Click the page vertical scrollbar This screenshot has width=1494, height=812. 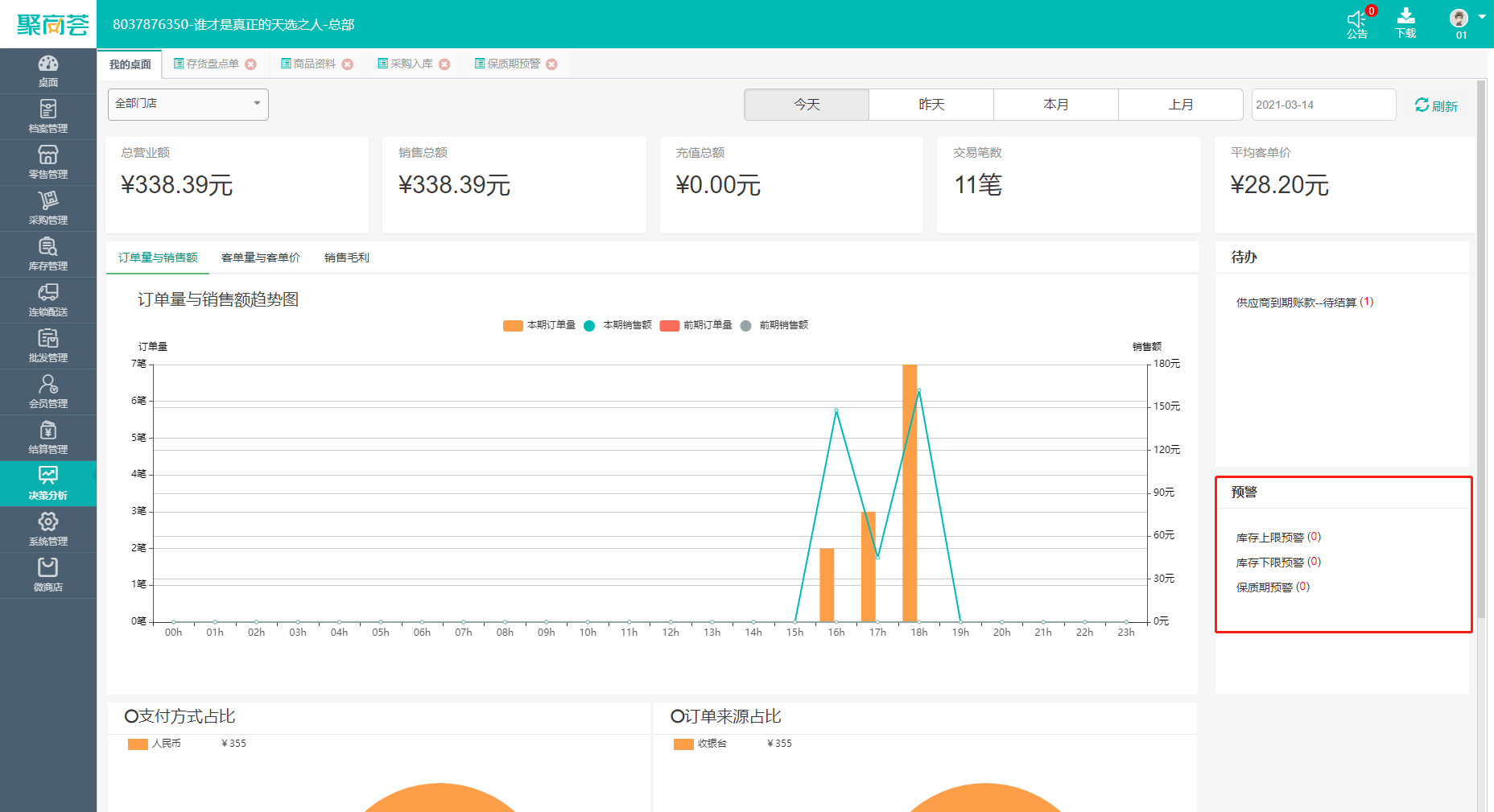coord(1482,350)
